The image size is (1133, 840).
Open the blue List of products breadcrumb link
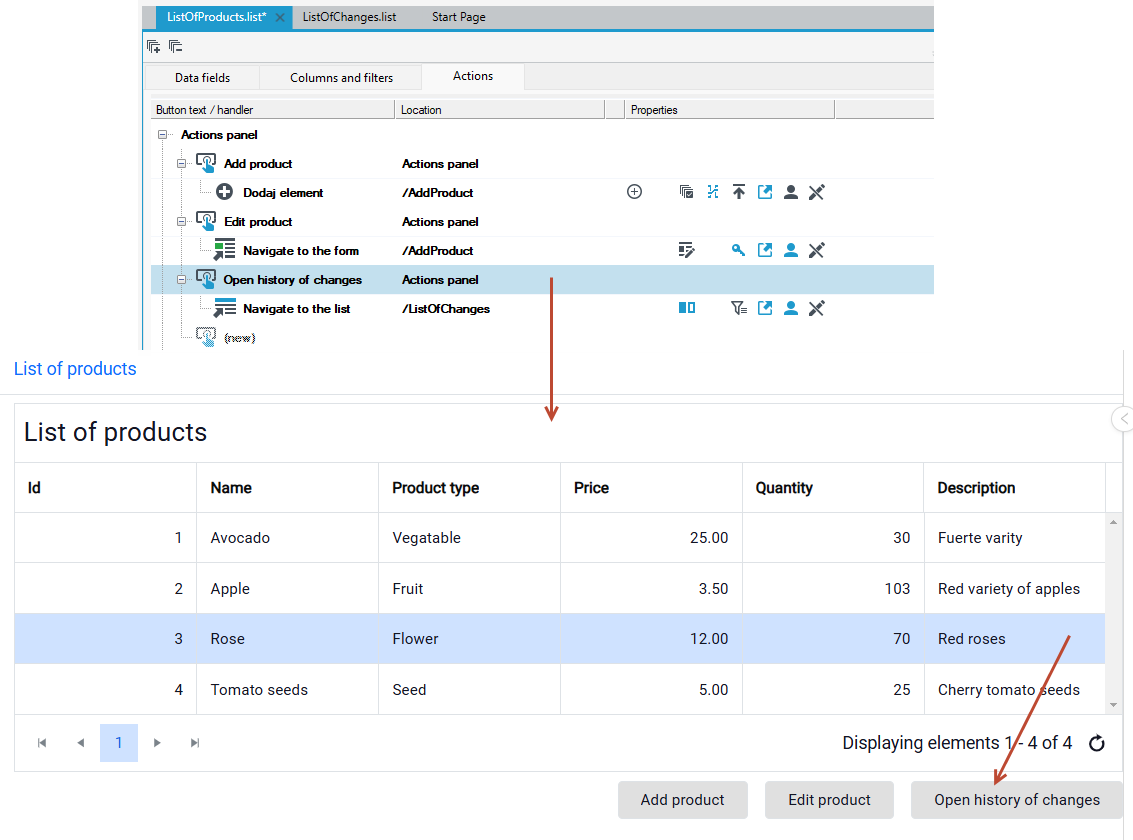(75, 369)
